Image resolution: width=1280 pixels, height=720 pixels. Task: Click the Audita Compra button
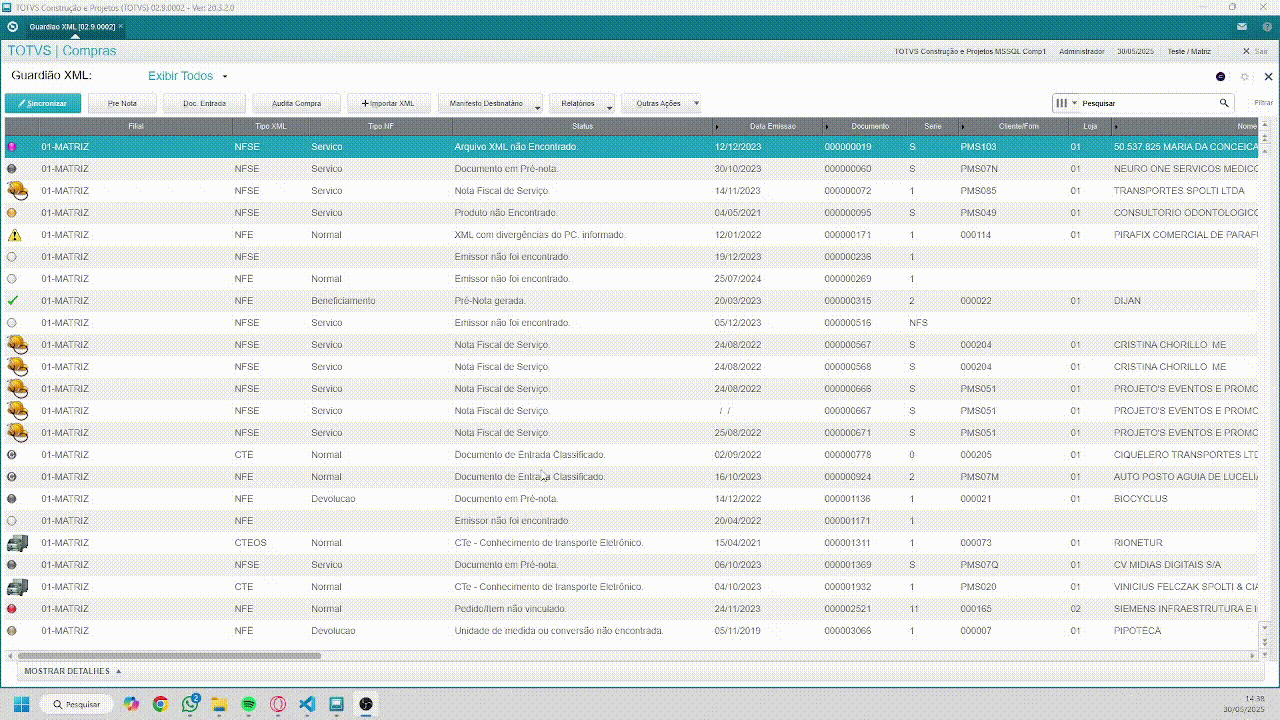(297, 104)
